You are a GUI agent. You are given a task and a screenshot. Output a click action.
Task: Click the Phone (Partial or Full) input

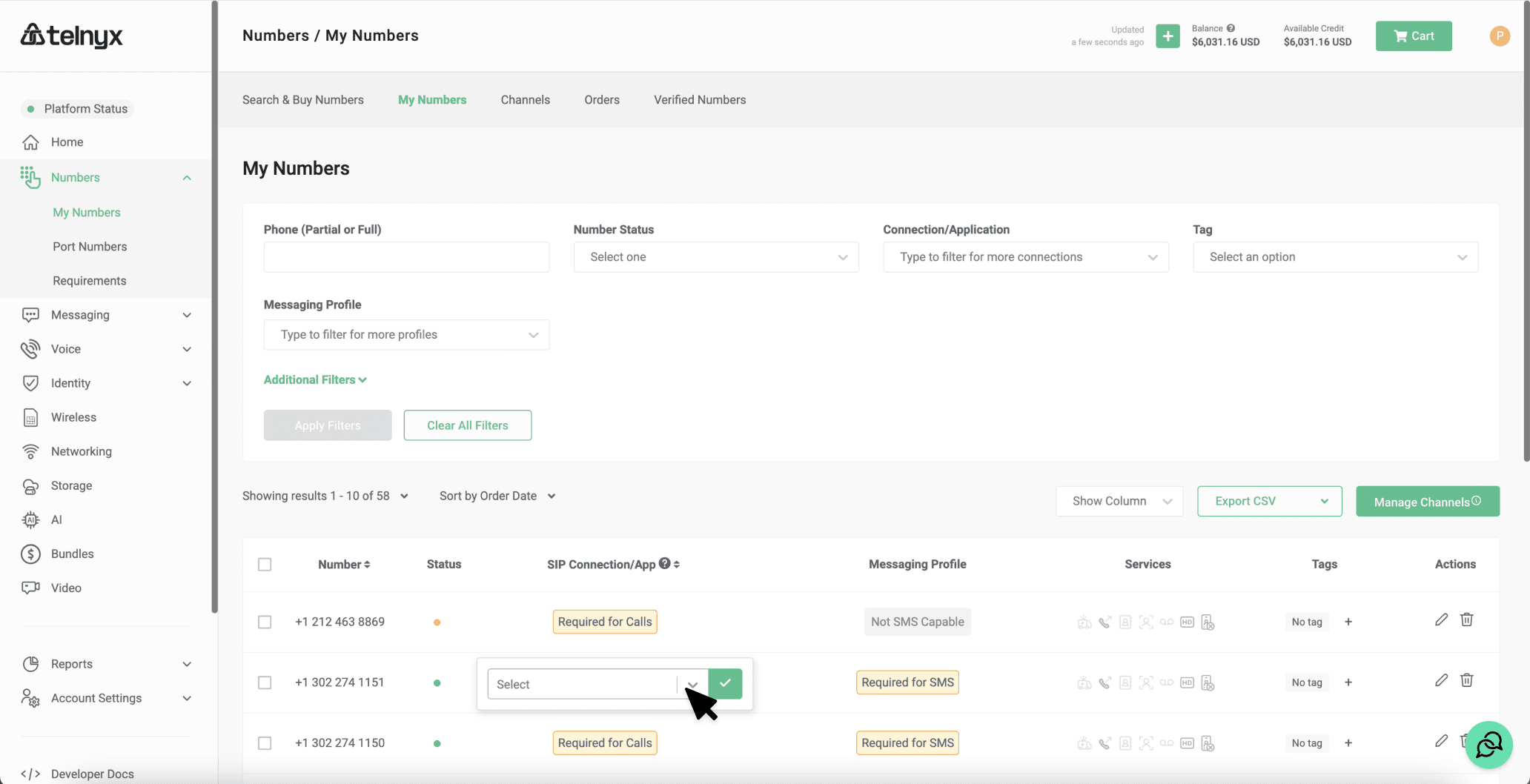tap(406, 257)
